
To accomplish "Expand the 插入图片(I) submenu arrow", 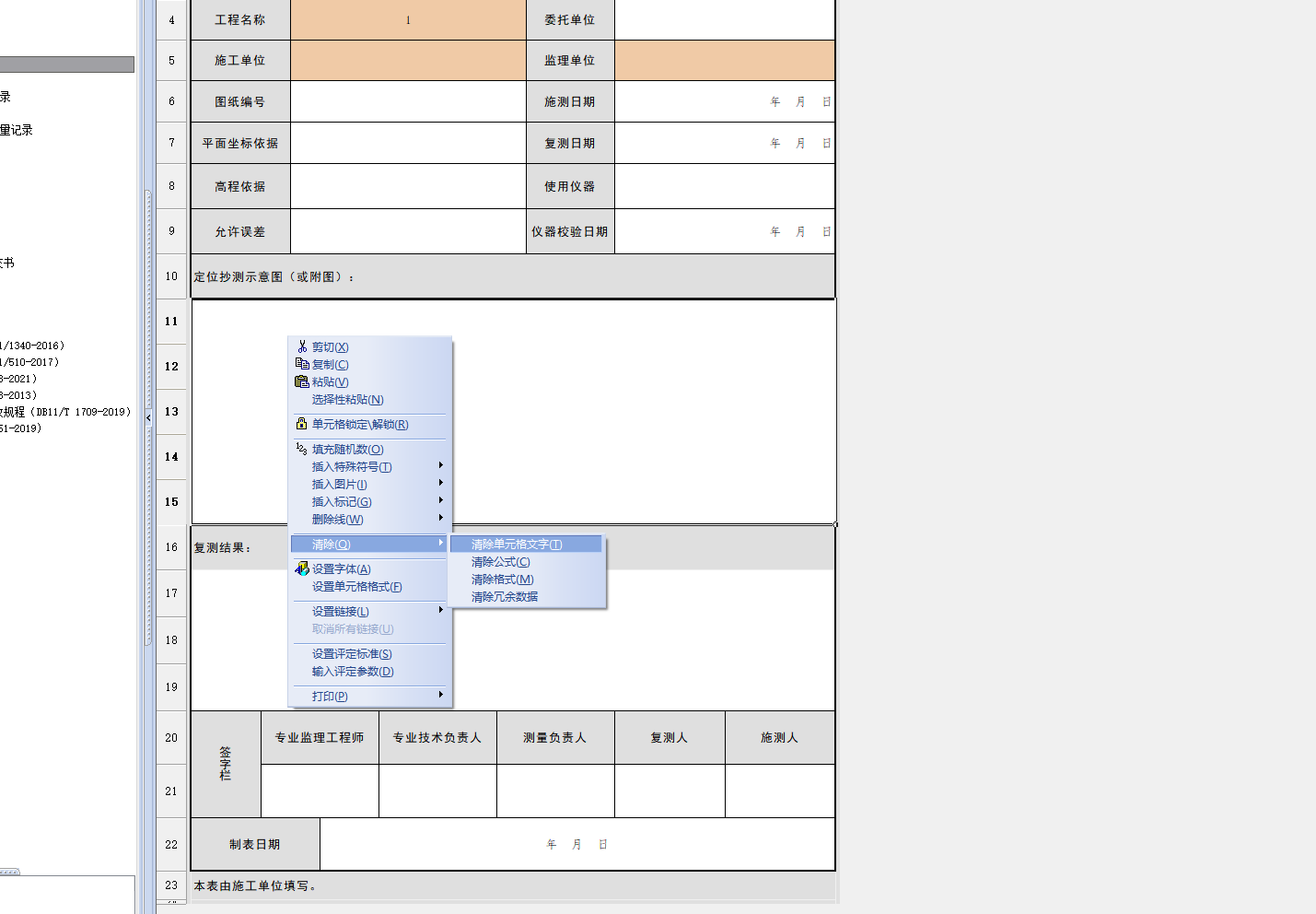I will click(441, 483).
